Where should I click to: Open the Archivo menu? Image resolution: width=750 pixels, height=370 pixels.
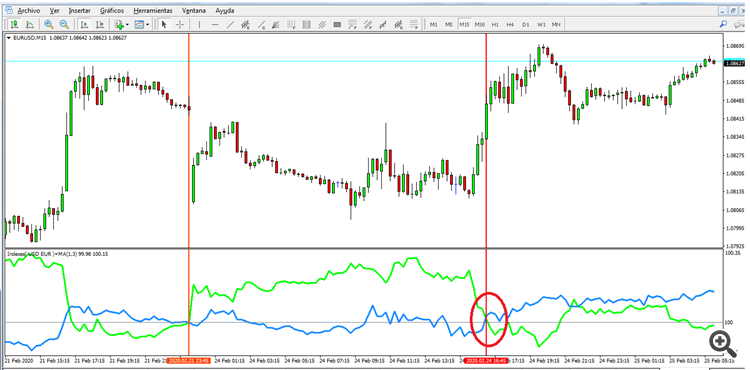click(29, 10)
